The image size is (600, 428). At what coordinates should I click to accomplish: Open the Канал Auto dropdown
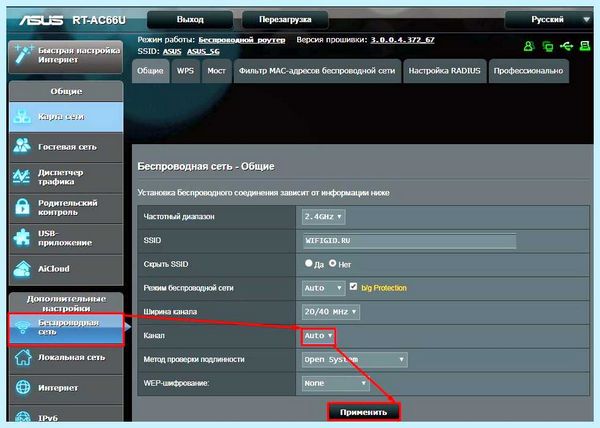(x=318, y=336)
